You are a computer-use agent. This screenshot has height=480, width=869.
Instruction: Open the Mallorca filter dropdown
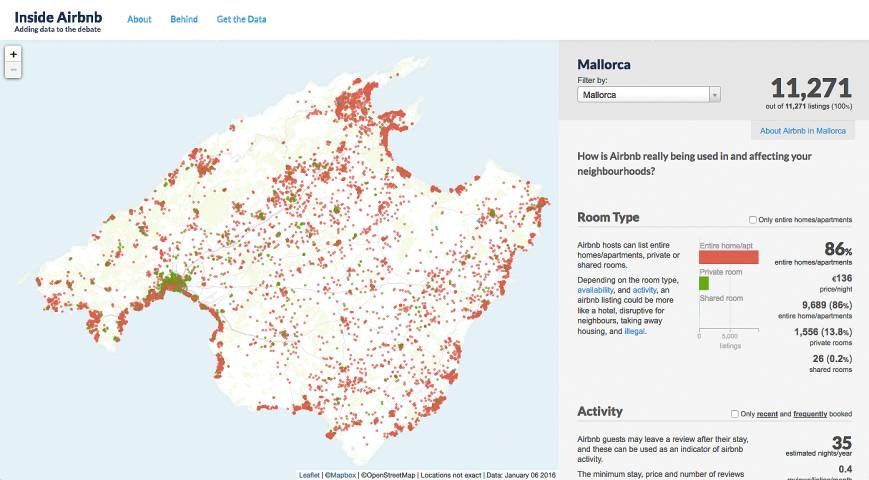[x=648, y=95]
